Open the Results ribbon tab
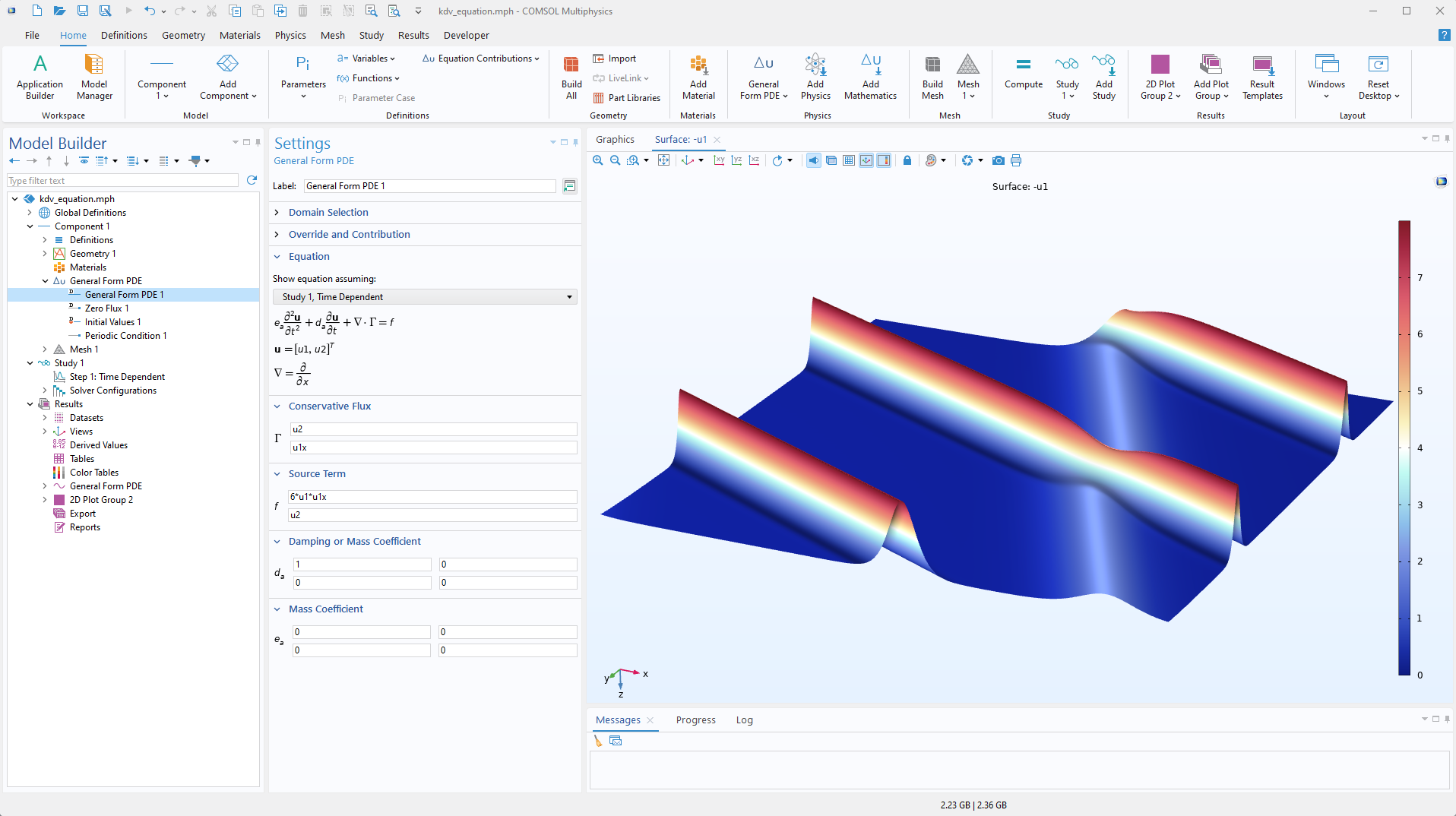This screenshot has height=816, width=1456. [x=413, y=35]
